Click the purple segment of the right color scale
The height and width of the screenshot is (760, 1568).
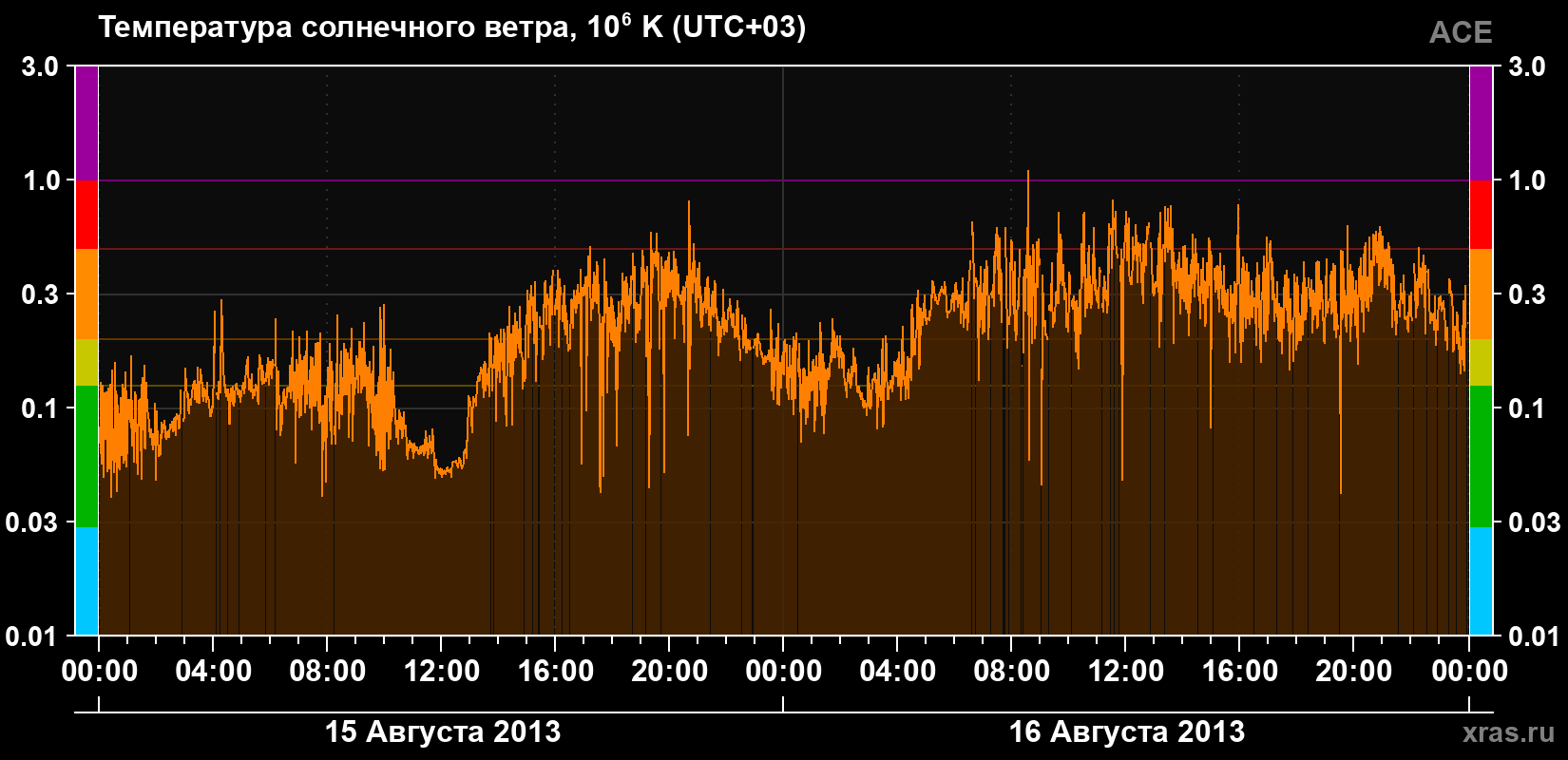(x=1482, y=123)
